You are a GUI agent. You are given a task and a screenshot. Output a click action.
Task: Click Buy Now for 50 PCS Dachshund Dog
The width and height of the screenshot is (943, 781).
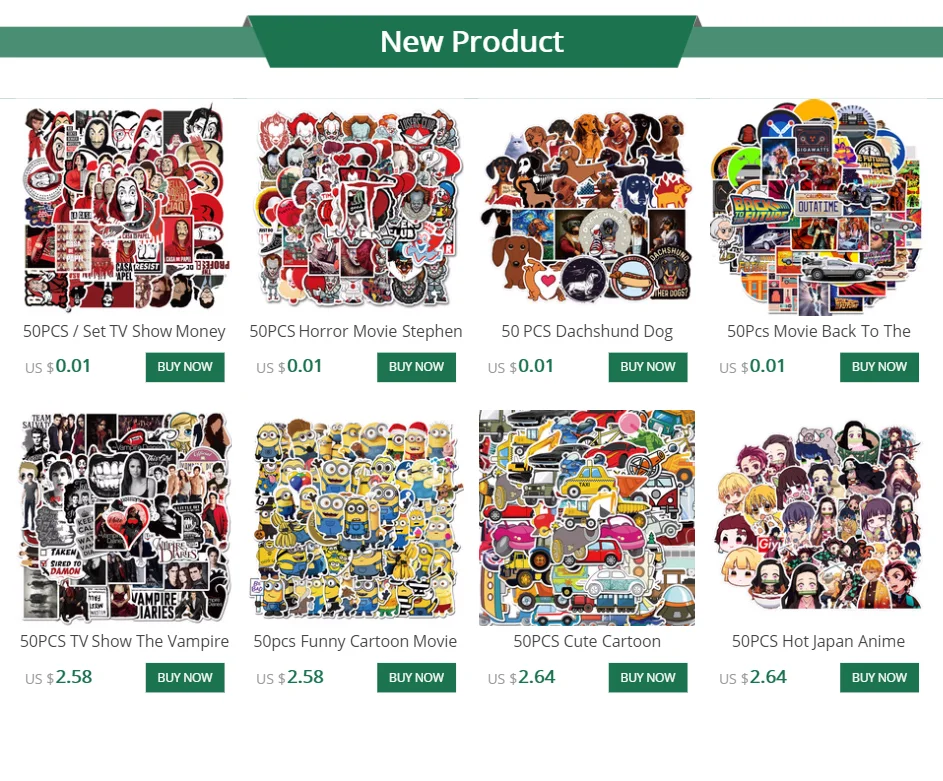[648, 367]
